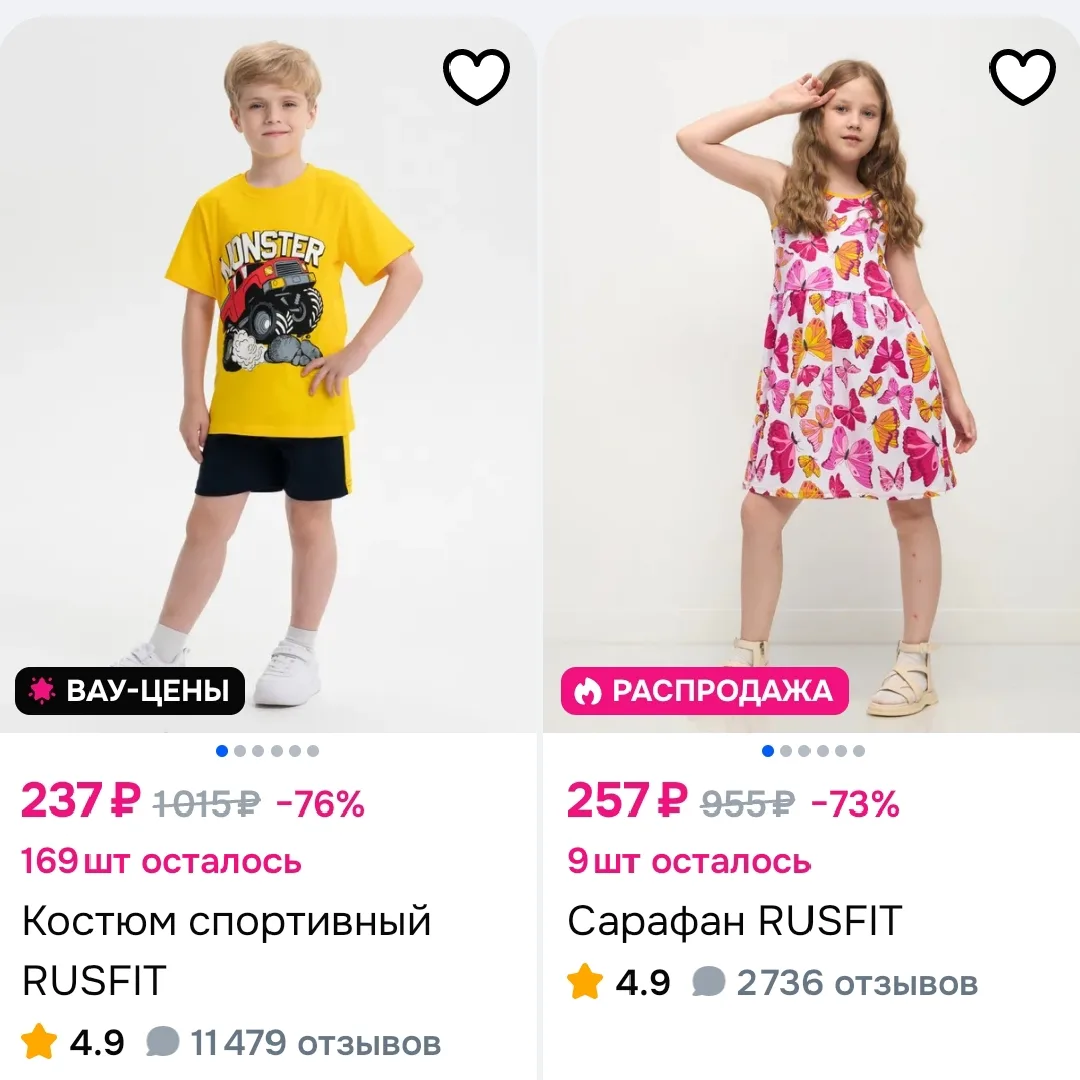
Task: Open boy in yellow Monster t-shirt photo
Action: click(268, 375)
